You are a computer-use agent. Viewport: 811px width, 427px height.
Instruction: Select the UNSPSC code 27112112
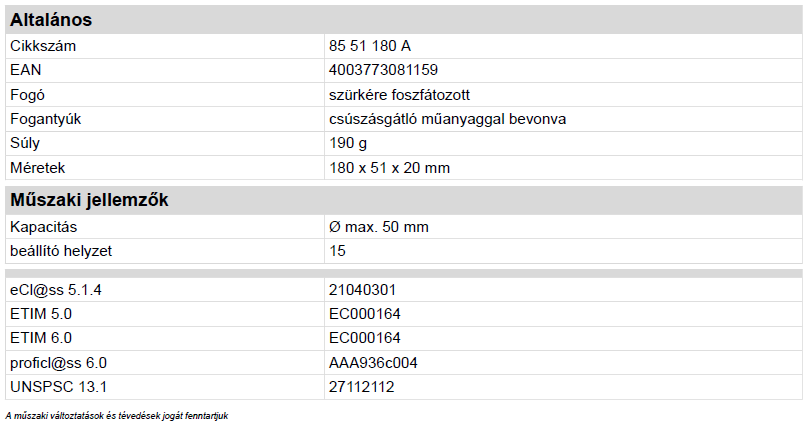363,386
